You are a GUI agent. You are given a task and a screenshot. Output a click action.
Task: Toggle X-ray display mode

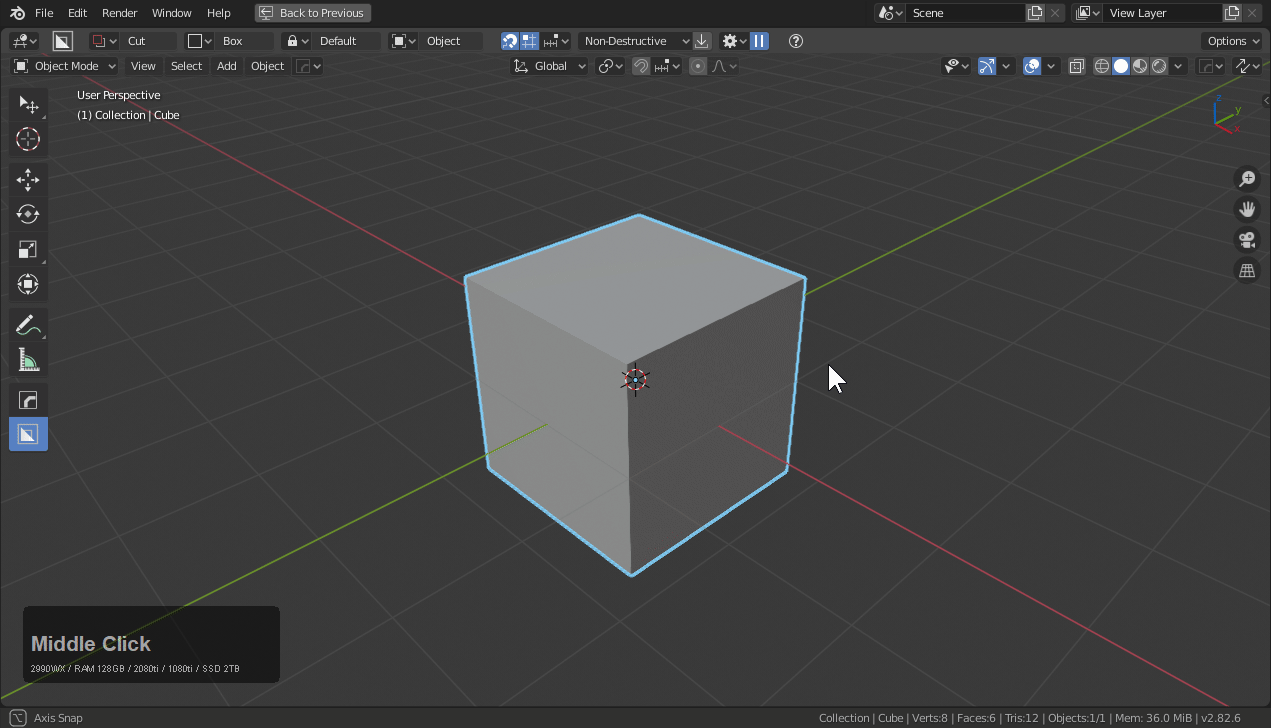pos(1076,66)
